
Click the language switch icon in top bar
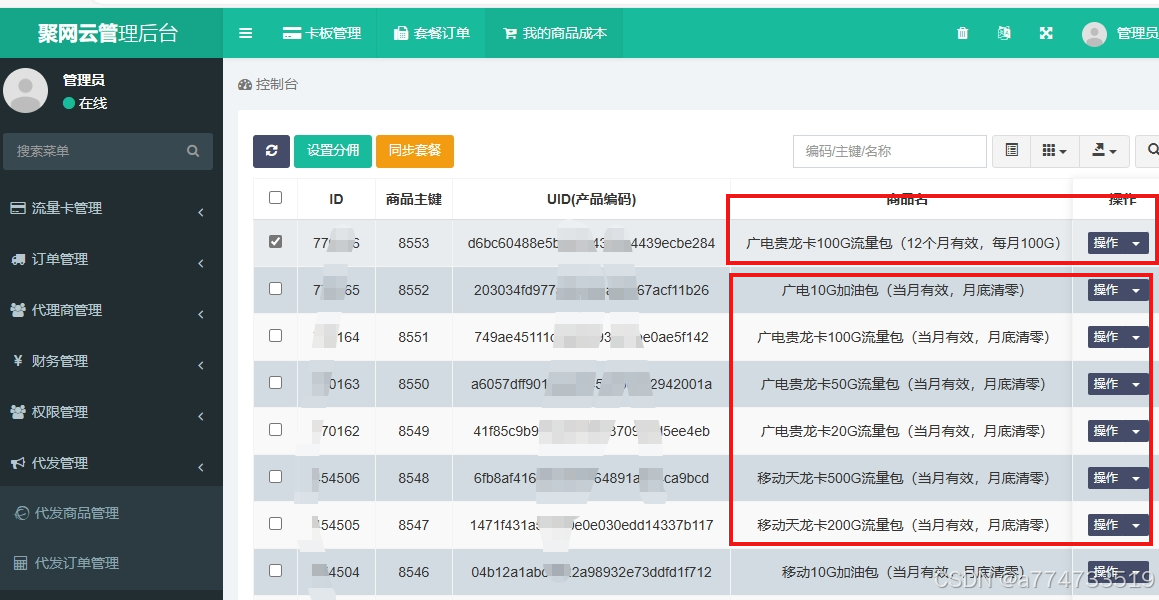click(x=1004, y=33)
